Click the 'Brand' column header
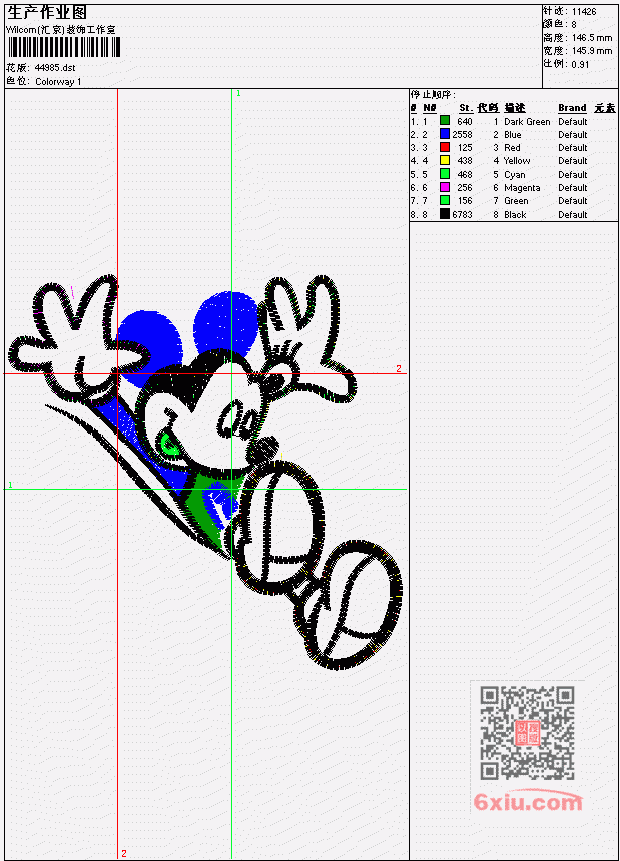The width and height of the screenshot is (620, 861). click(x=572, y=108)
